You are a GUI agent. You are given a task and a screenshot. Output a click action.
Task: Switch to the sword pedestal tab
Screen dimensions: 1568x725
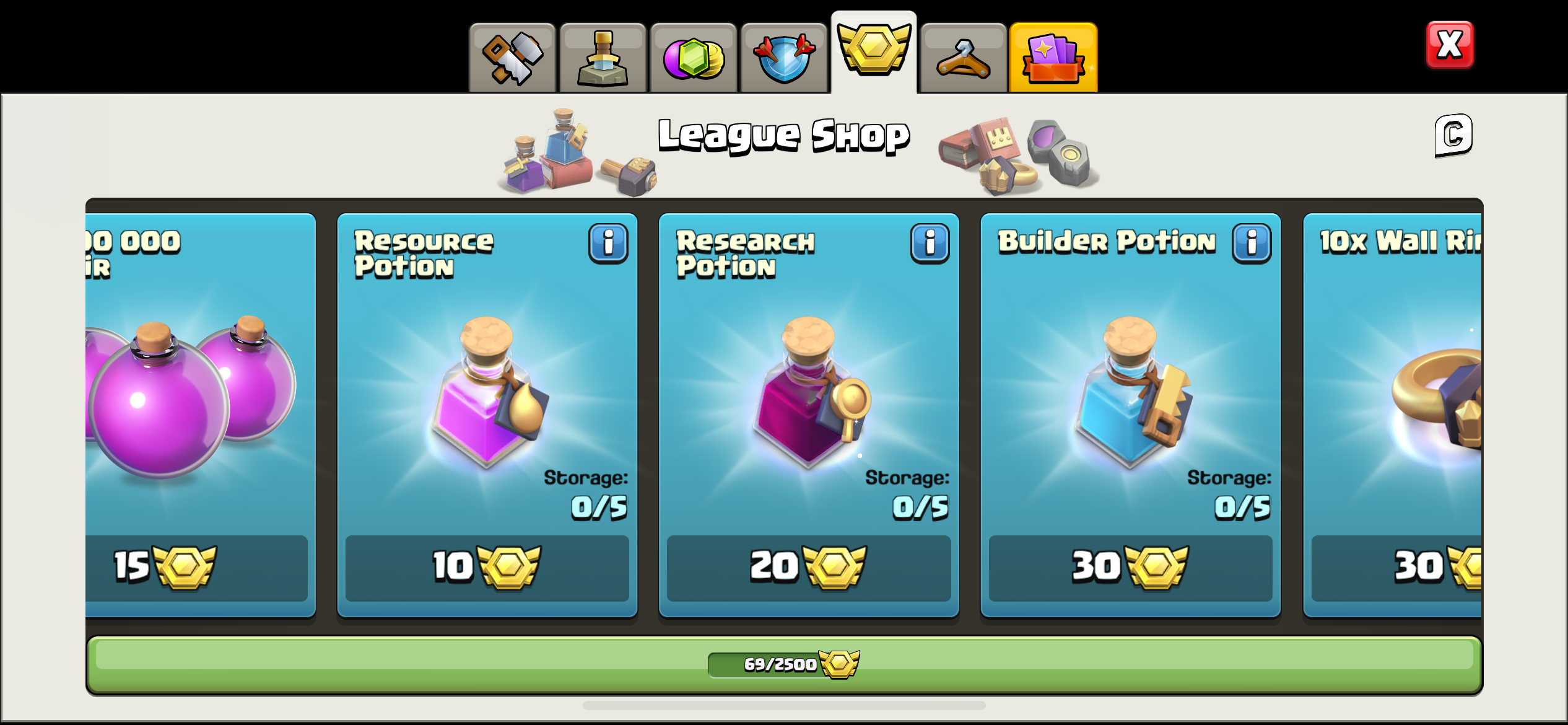pyautogui.click(x=603, y=58)
